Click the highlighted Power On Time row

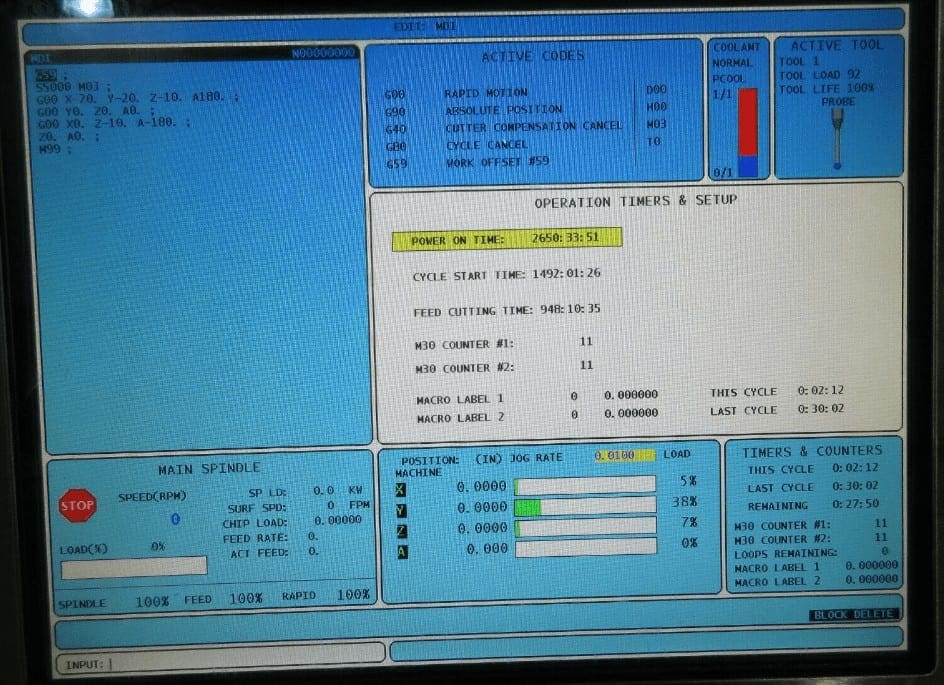tap(507, 239)
